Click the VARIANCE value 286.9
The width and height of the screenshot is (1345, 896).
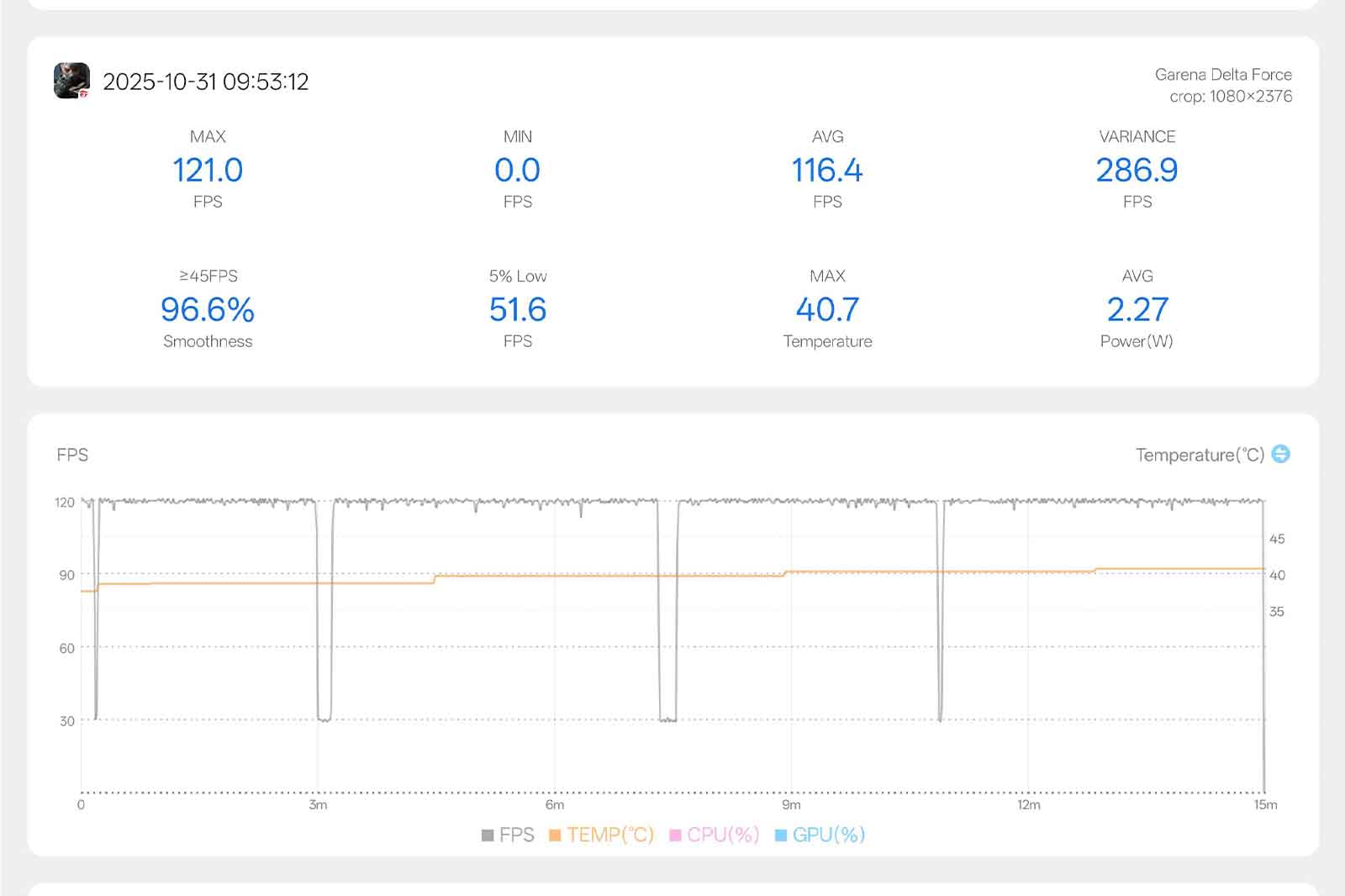tap(1137, 171)
